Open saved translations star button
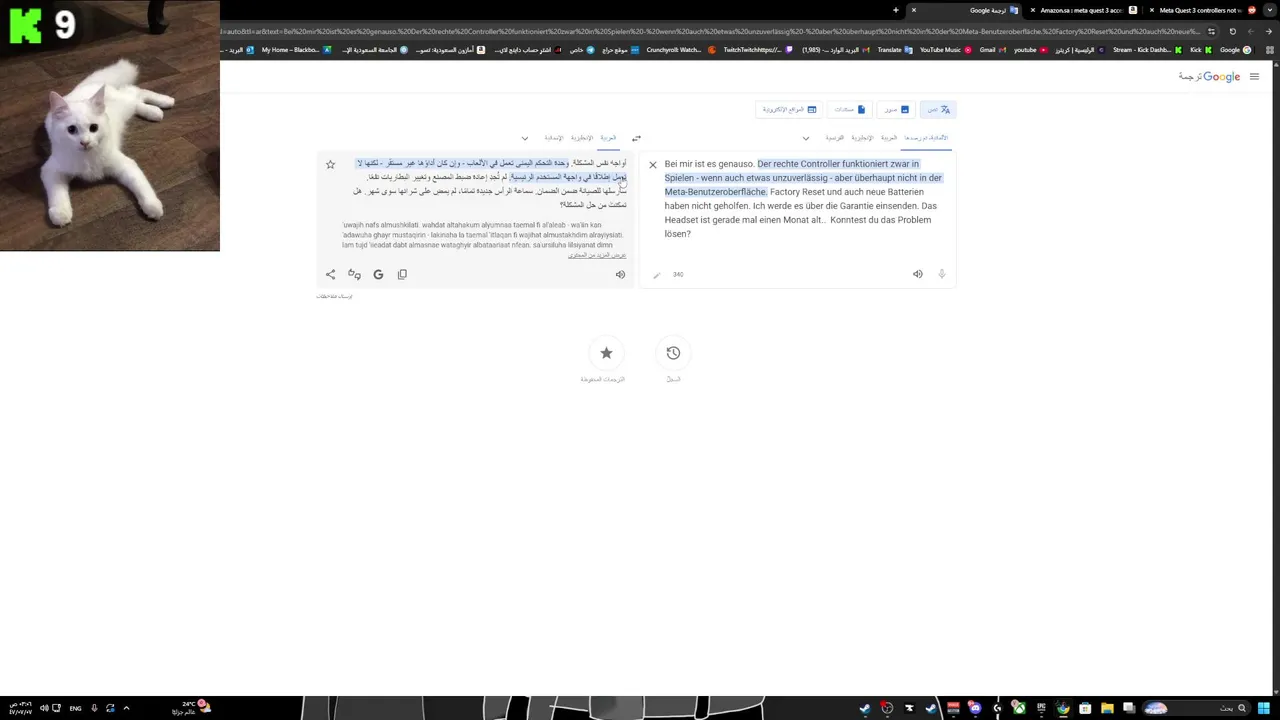This screenshot has width=1280, height=720. [606, 353]
